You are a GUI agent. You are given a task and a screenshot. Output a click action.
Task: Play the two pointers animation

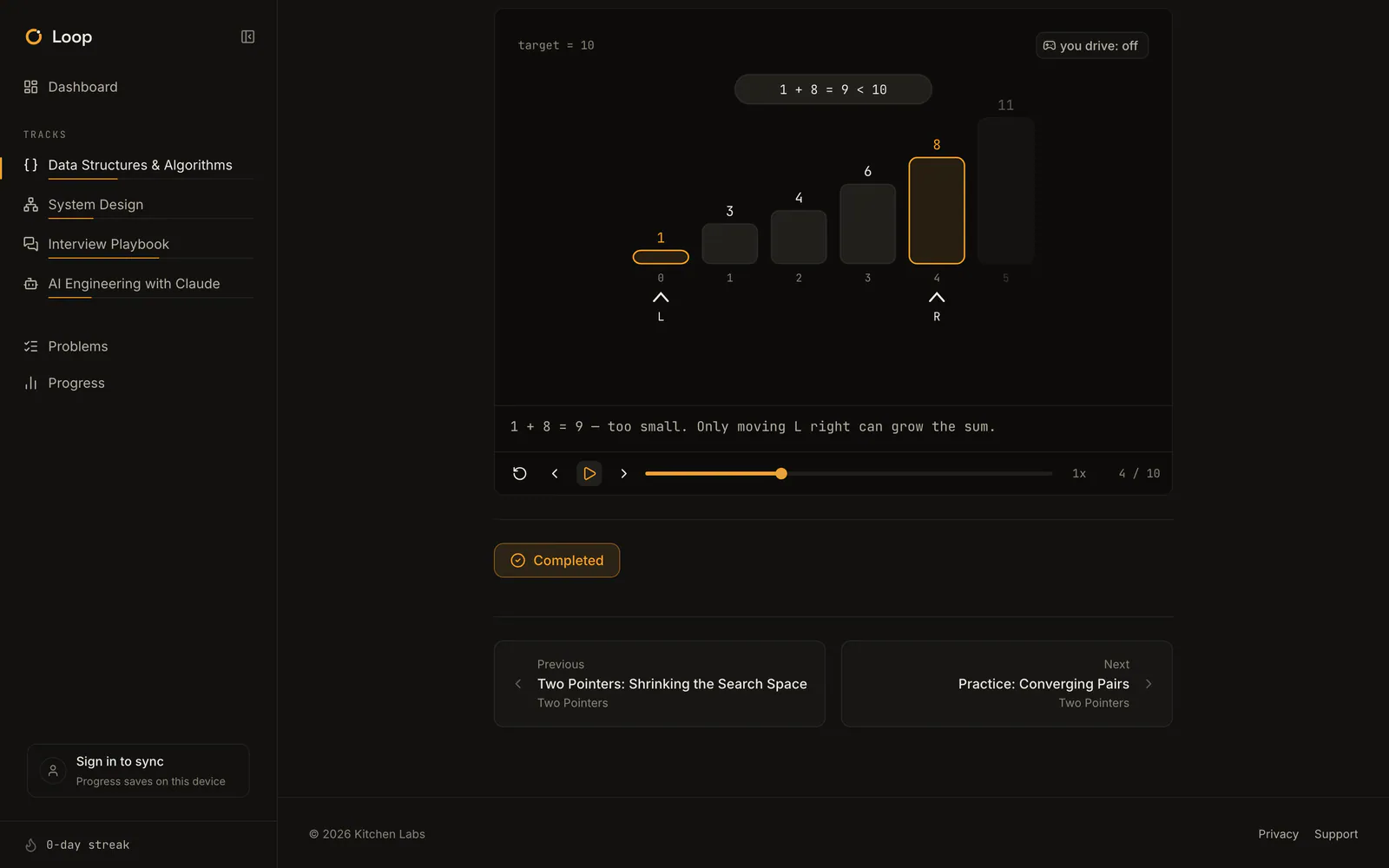(x=589, y=473)
